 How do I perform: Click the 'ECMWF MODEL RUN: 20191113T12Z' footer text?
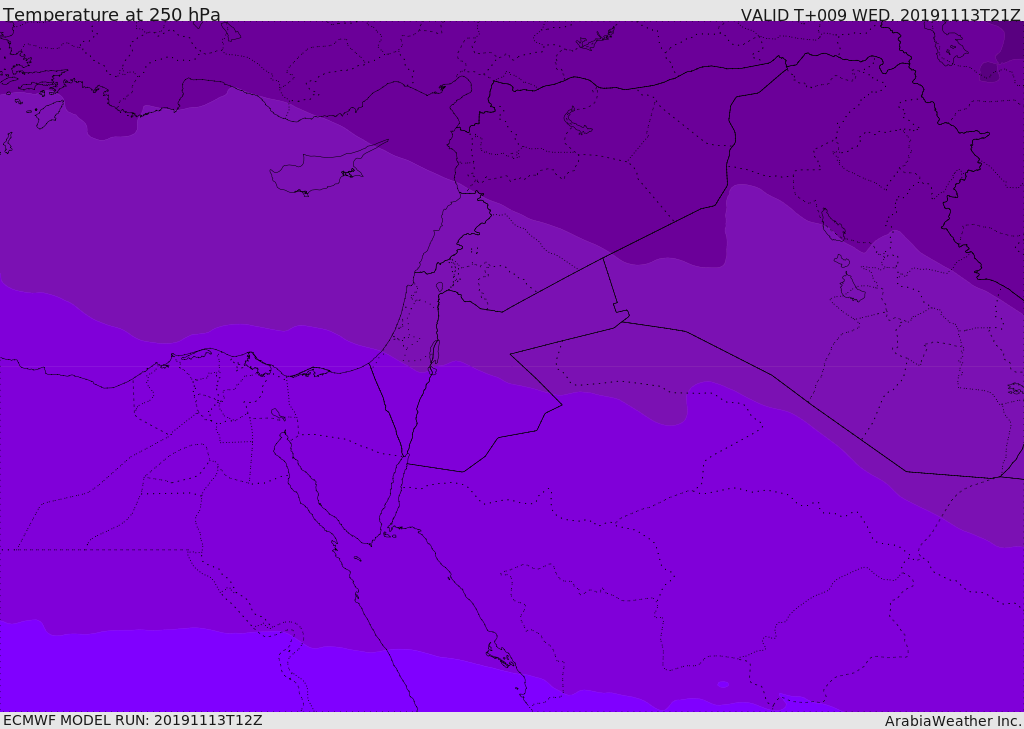pyautogui.click(x=133, y=720)
